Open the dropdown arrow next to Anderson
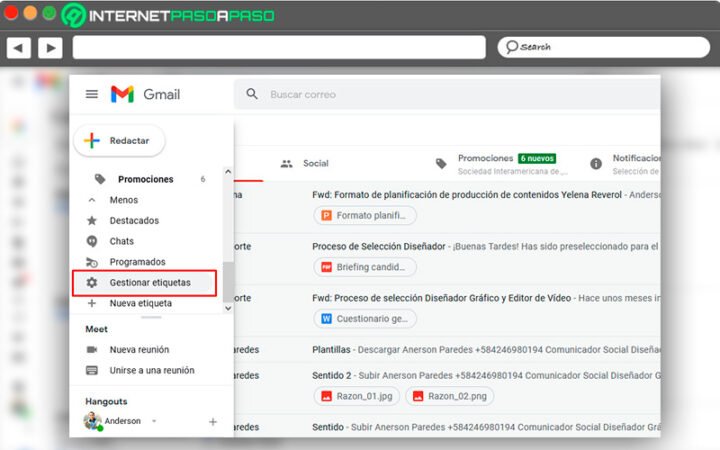 click(154, 421)
